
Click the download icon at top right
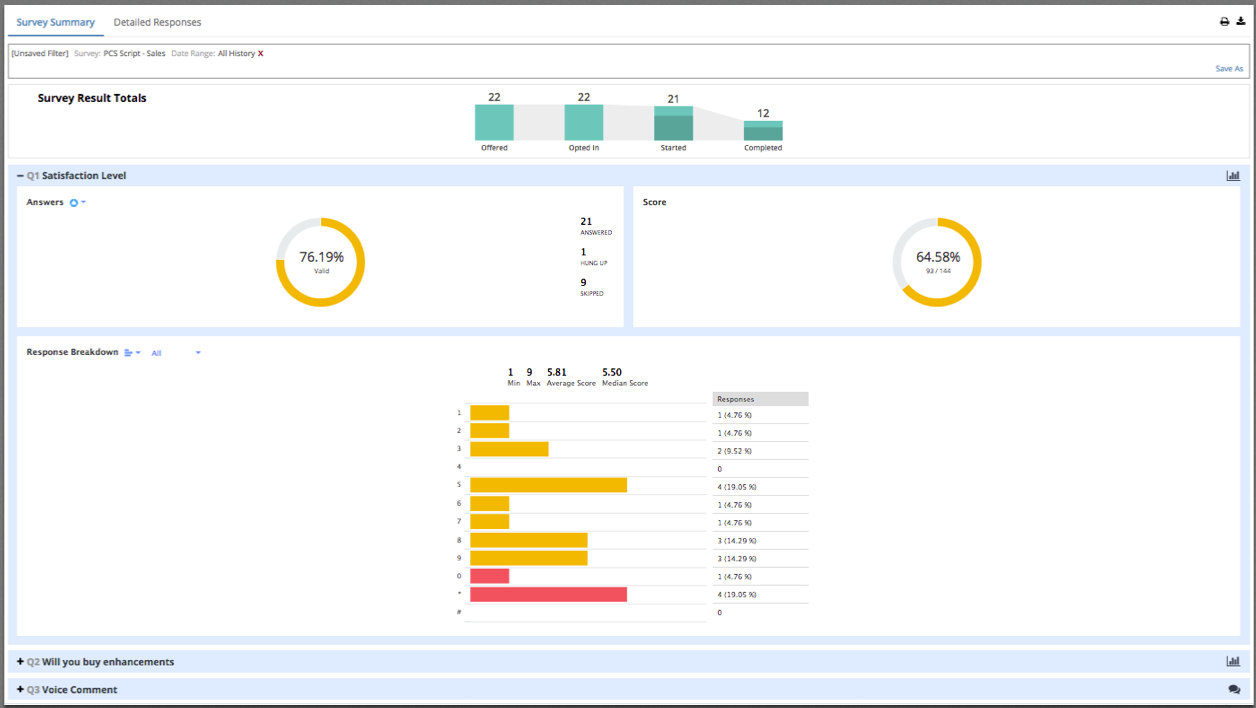[x=1240, y=21]
